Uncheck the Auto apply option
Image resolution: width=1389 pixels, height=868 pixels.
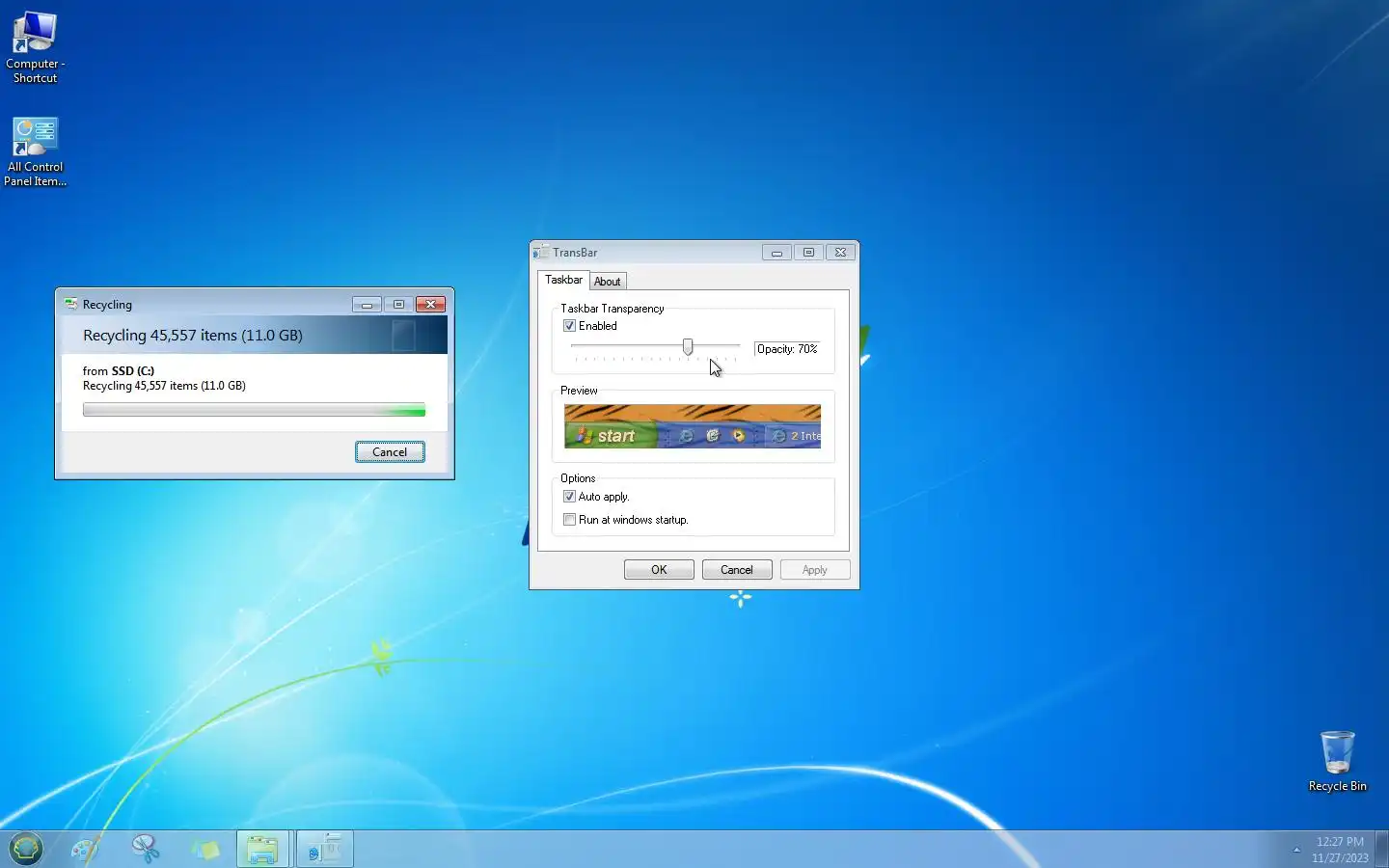[569, 497]
